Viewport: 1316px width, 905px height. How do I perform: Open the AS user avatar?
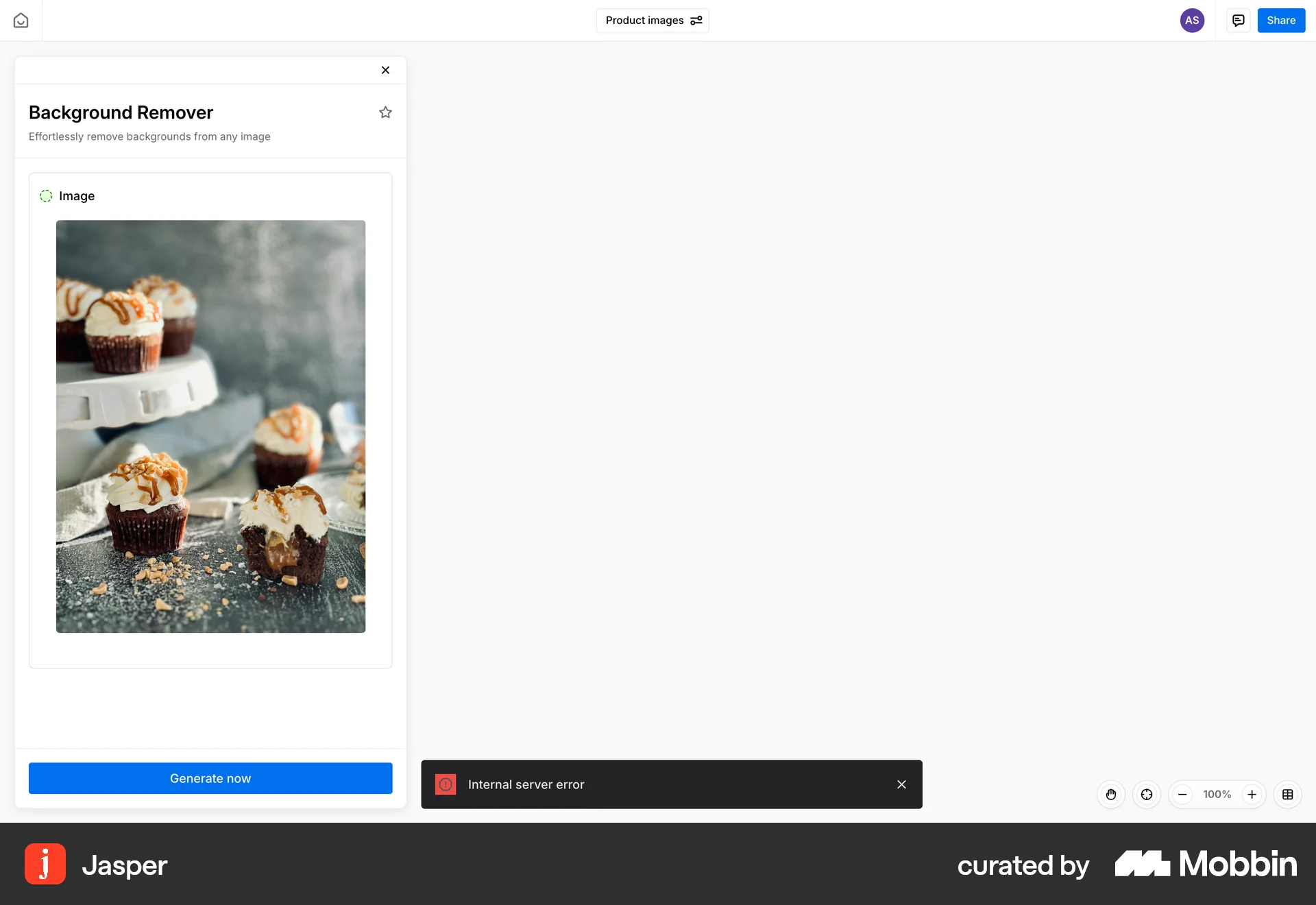(x=1192, y=21)
